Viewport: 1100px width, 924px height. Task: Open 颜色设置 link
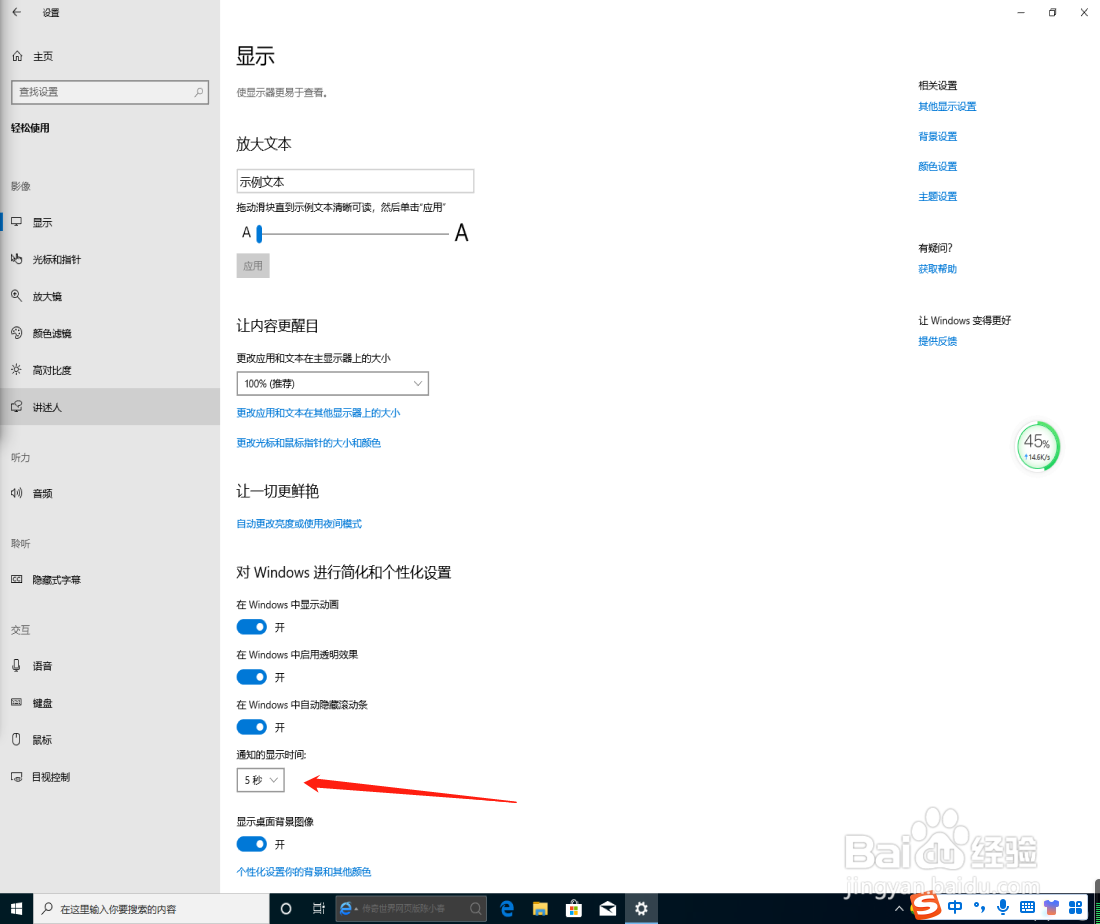coord(937,166)
